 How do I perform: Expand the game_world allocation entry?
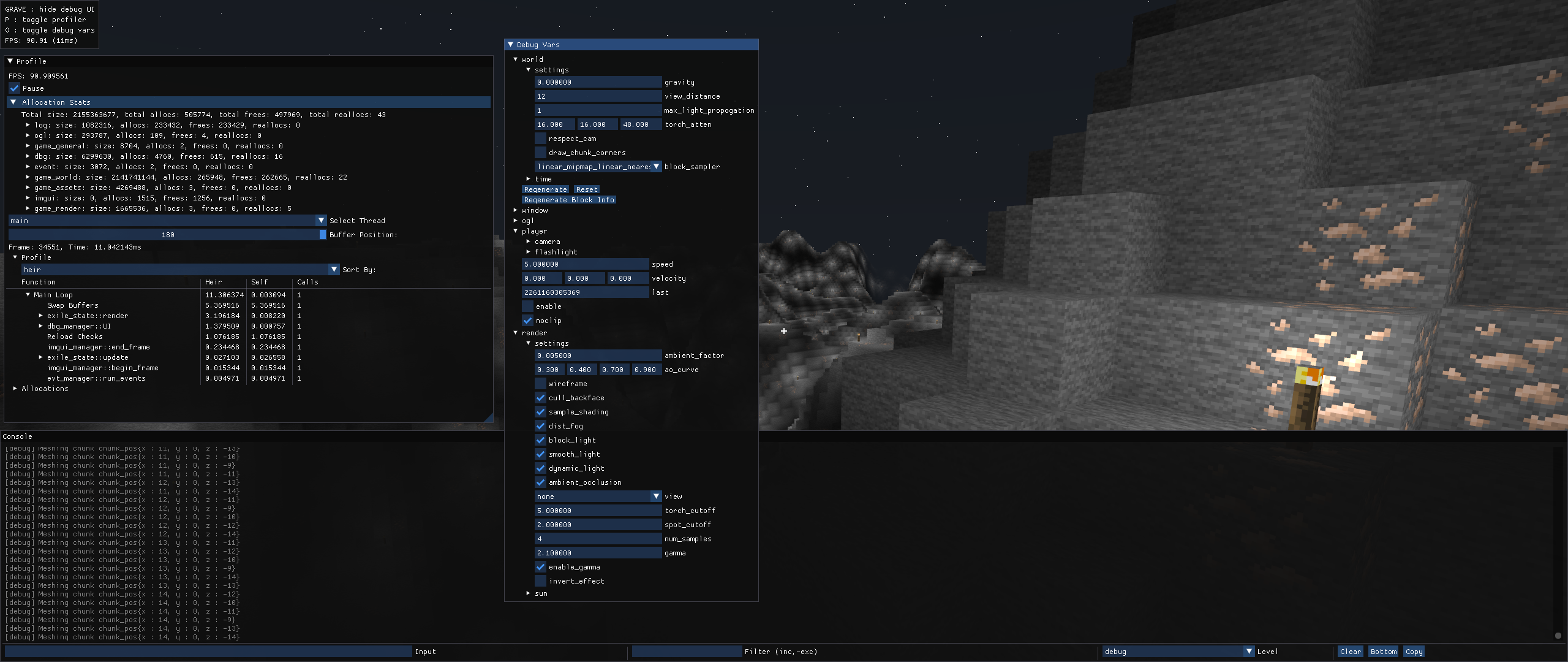(x=28, y=177)
